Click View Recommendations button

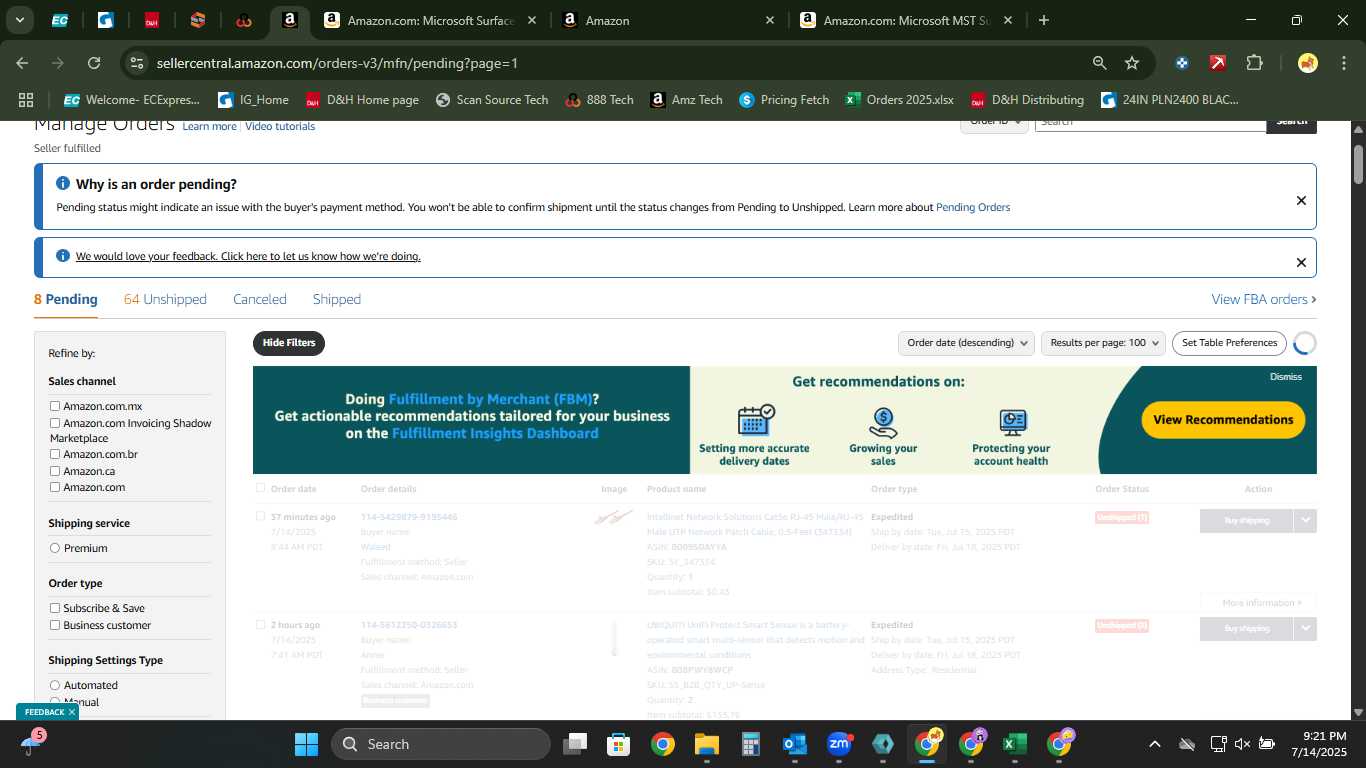tap(1223, 420)
